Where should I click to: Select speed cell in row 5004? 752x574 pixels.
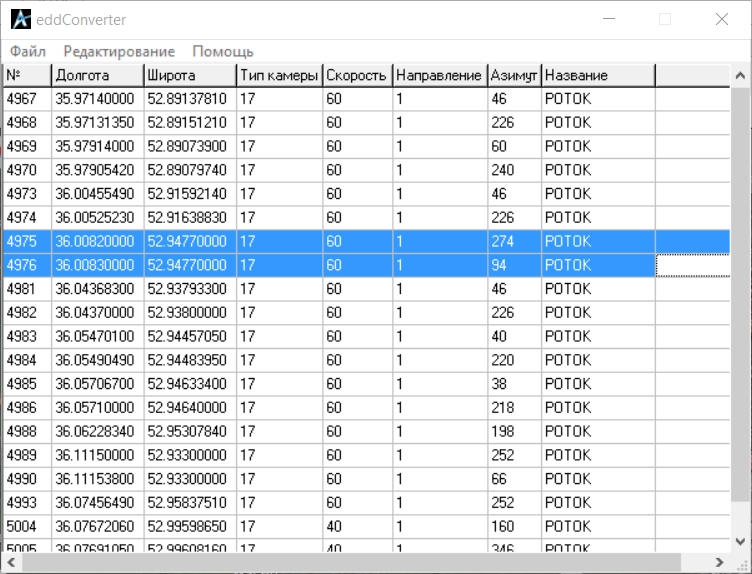[x=356, y=526]
